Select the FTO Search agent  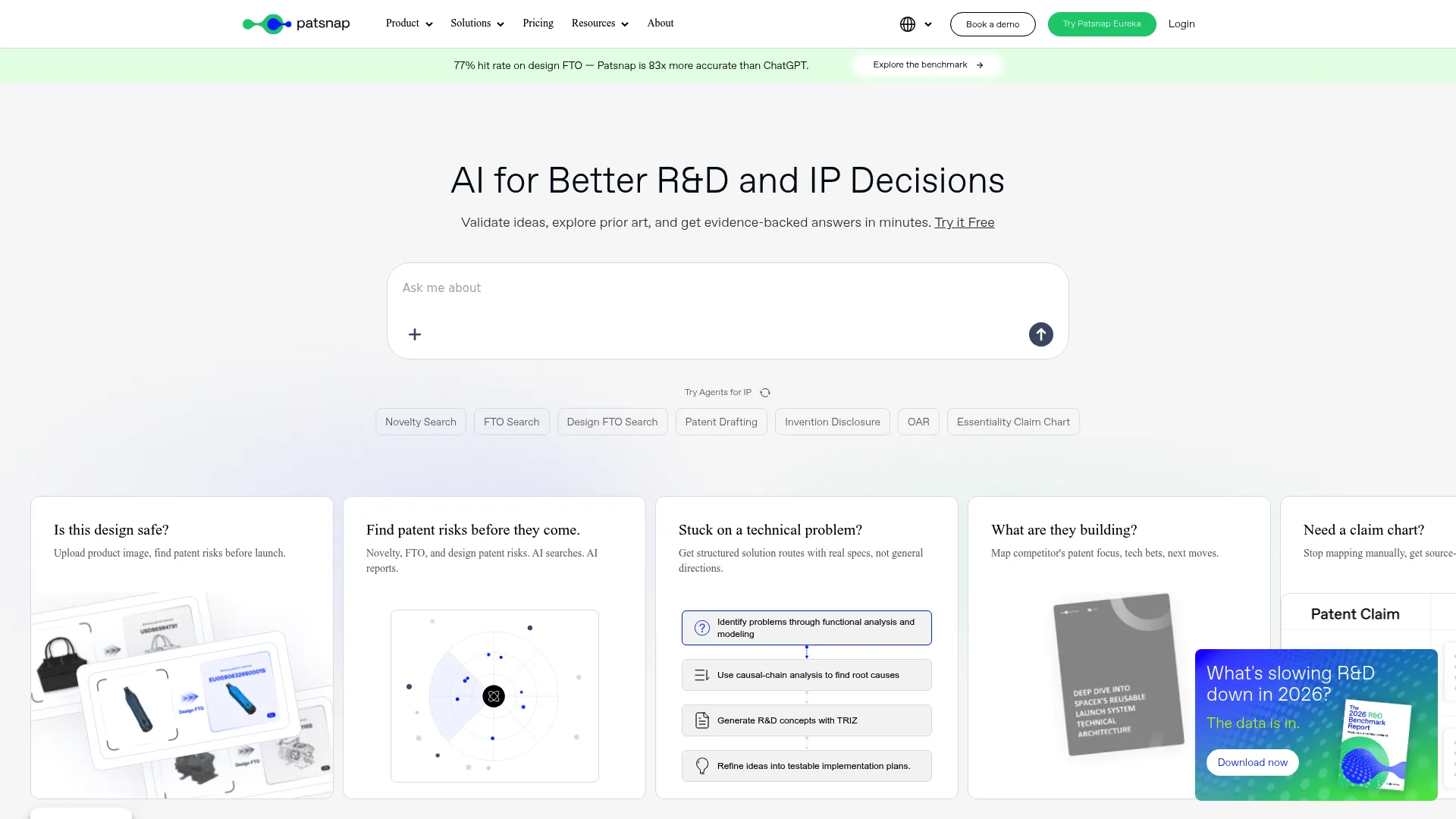[512, 422]
